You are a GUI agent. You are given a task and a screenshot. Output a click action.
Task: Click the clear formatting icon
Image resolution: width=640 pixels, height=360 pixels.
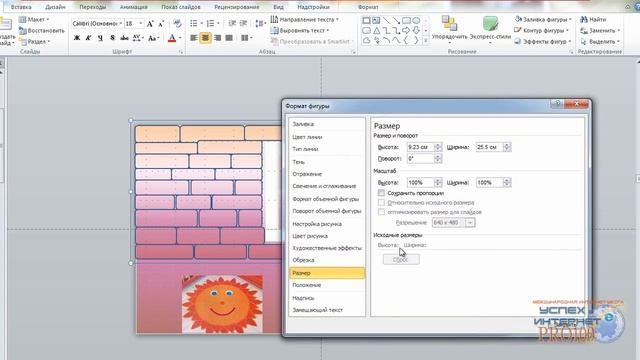point(177,24)
